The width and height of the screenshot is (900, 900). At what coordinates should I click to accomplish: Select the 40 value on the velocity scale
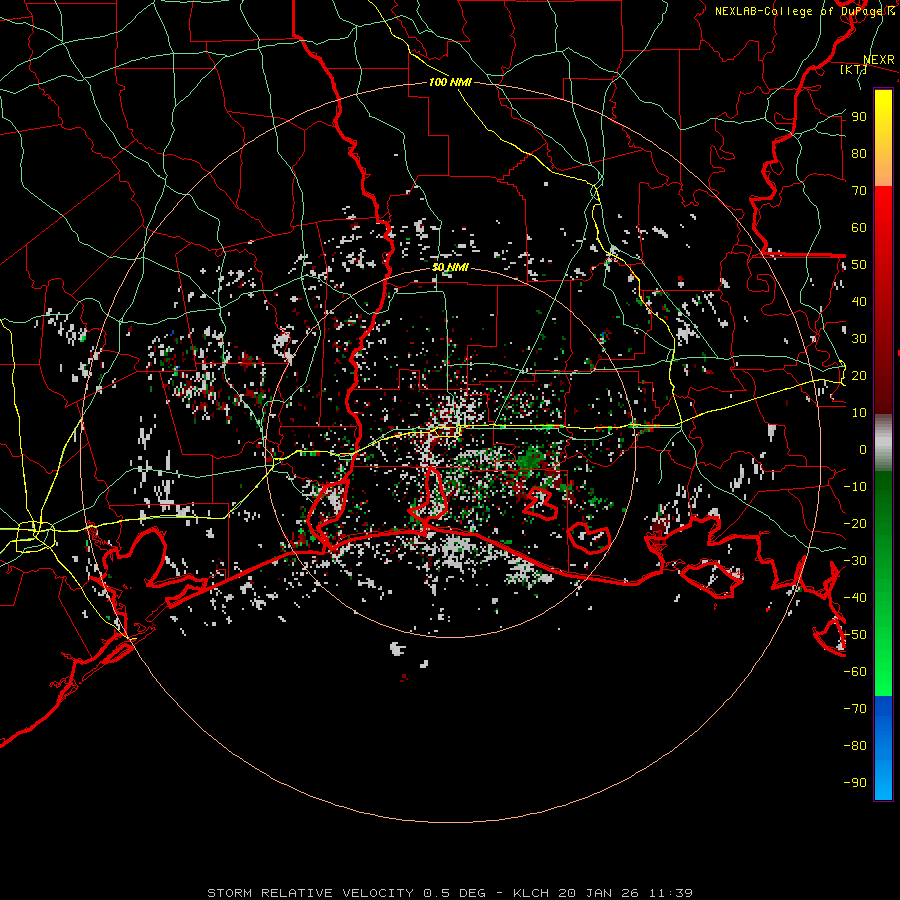[x=859, y=301]
